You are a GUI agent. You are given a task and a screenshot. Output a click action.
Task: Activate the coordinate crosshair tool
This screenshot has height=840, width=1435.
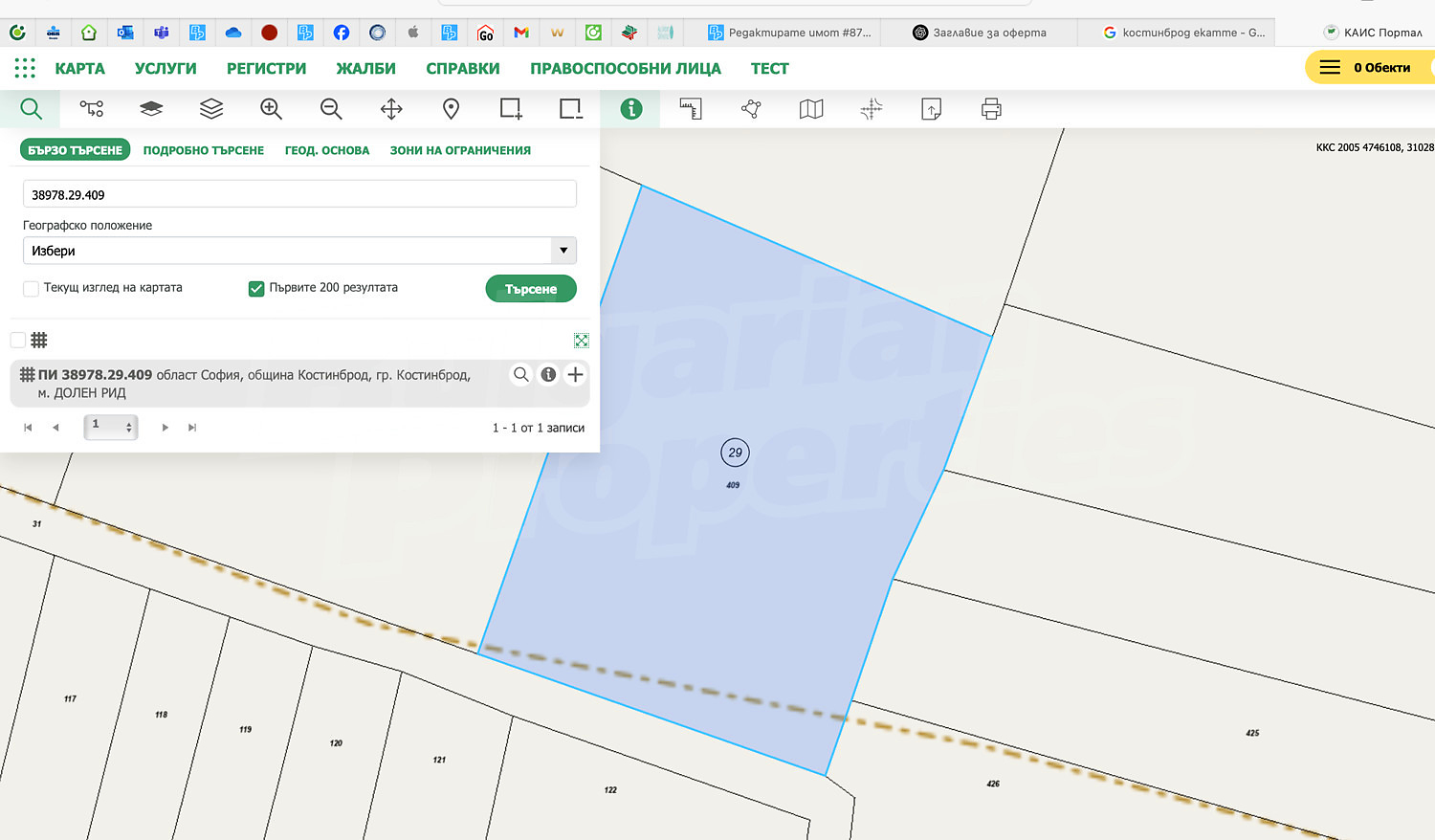click(871, 109)
